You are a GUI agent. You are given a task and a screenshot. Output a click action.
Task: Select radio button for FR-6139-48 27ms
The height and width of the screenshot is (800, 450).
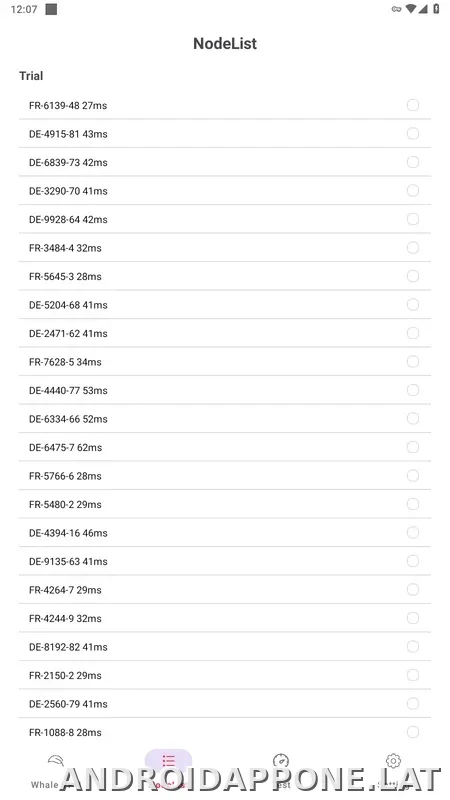point(413,105)
